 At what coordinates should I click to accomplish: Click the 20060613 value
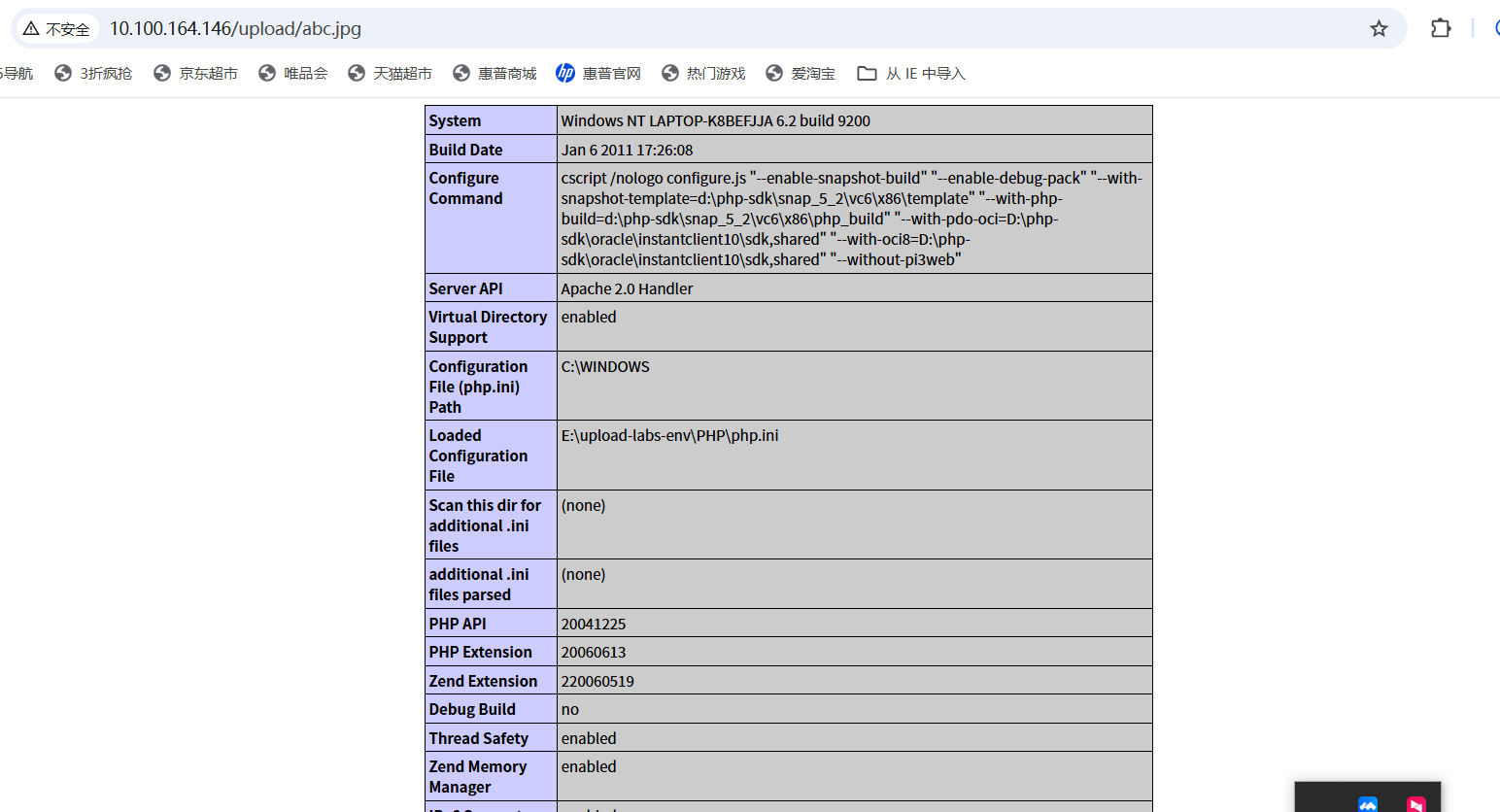[x=594, y=652]
